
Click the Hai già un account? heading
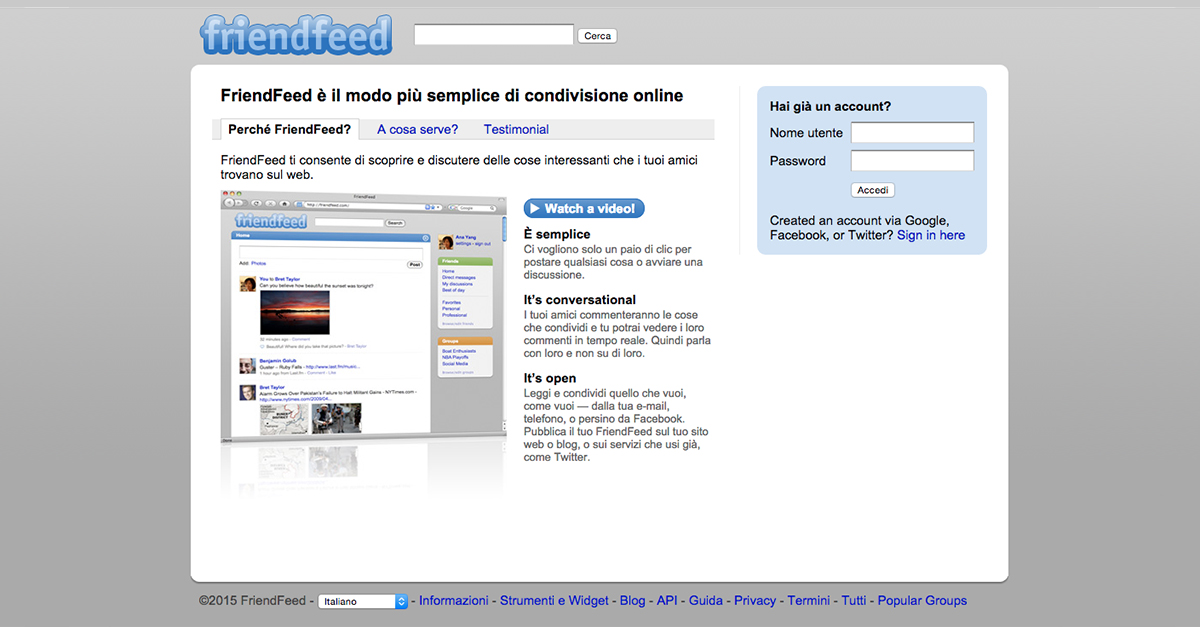[830, 106]
